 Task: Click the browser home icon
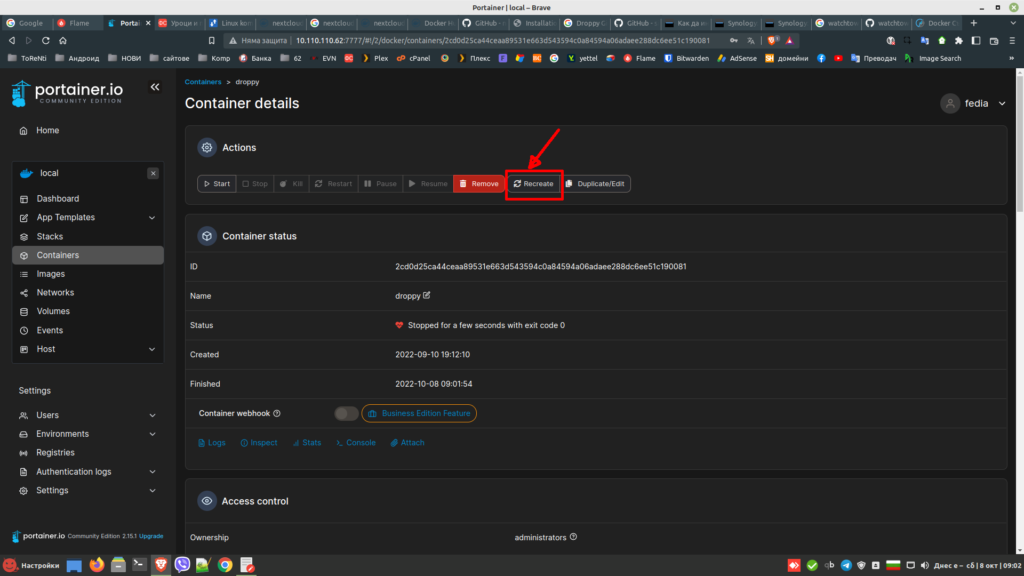63,40
